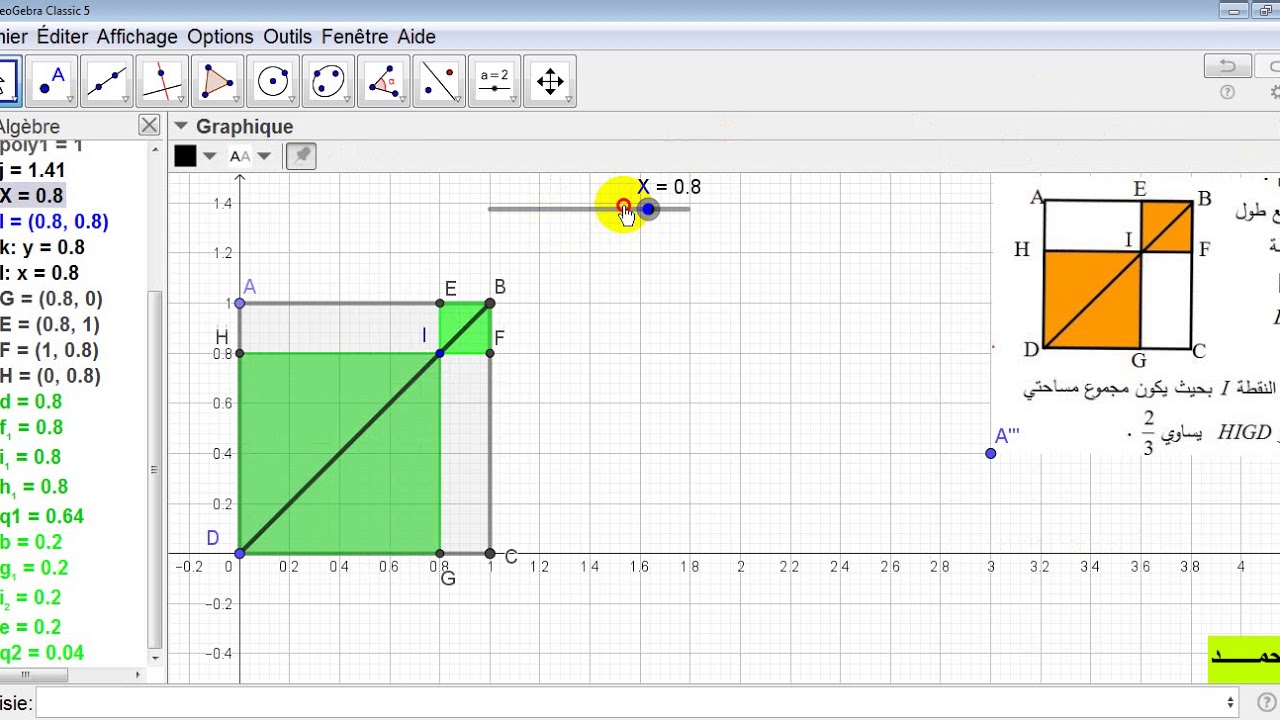Select the Polygon tool
Image resolution: width=1280 pixels, height=720 pixels.
(218, 82)
